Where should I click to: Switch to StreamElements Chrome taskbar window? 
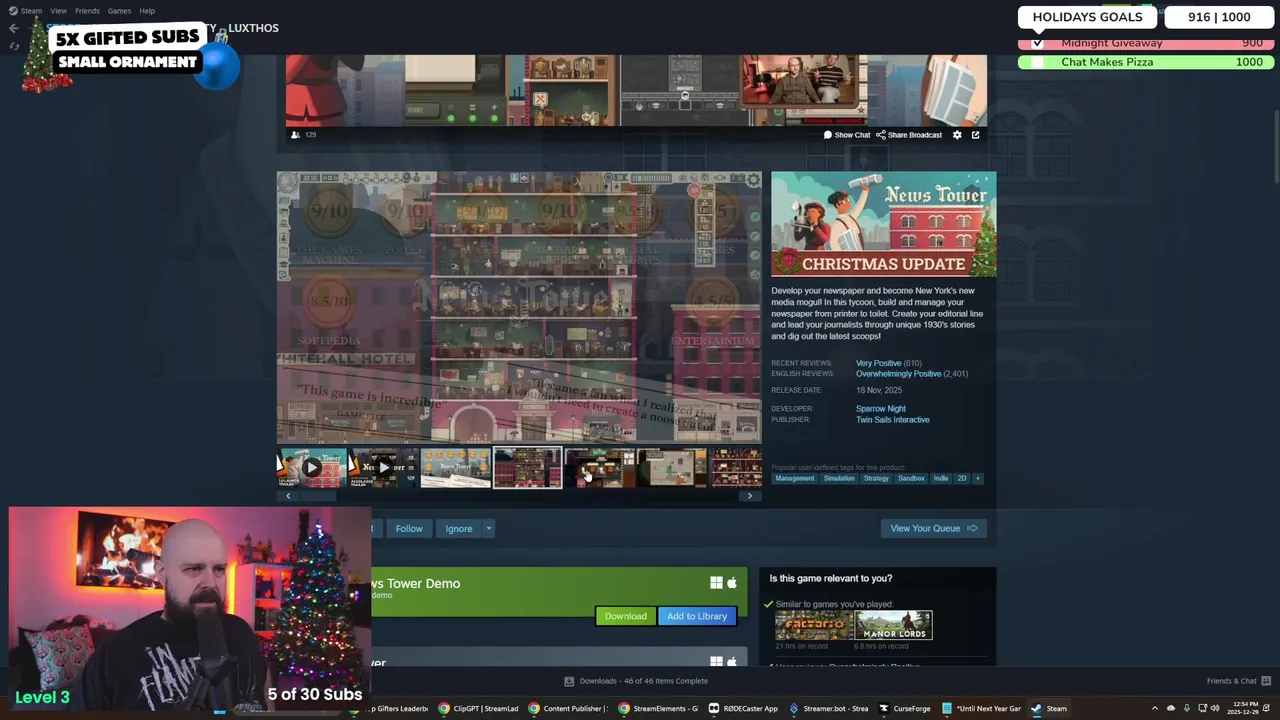click(657, 709)
